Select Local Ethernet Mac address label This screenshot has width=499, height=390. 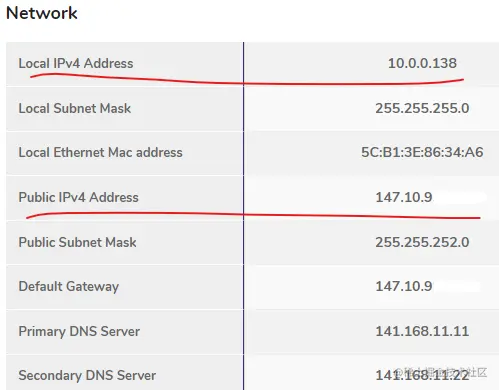pyautogui.click(x=100, y=152)
